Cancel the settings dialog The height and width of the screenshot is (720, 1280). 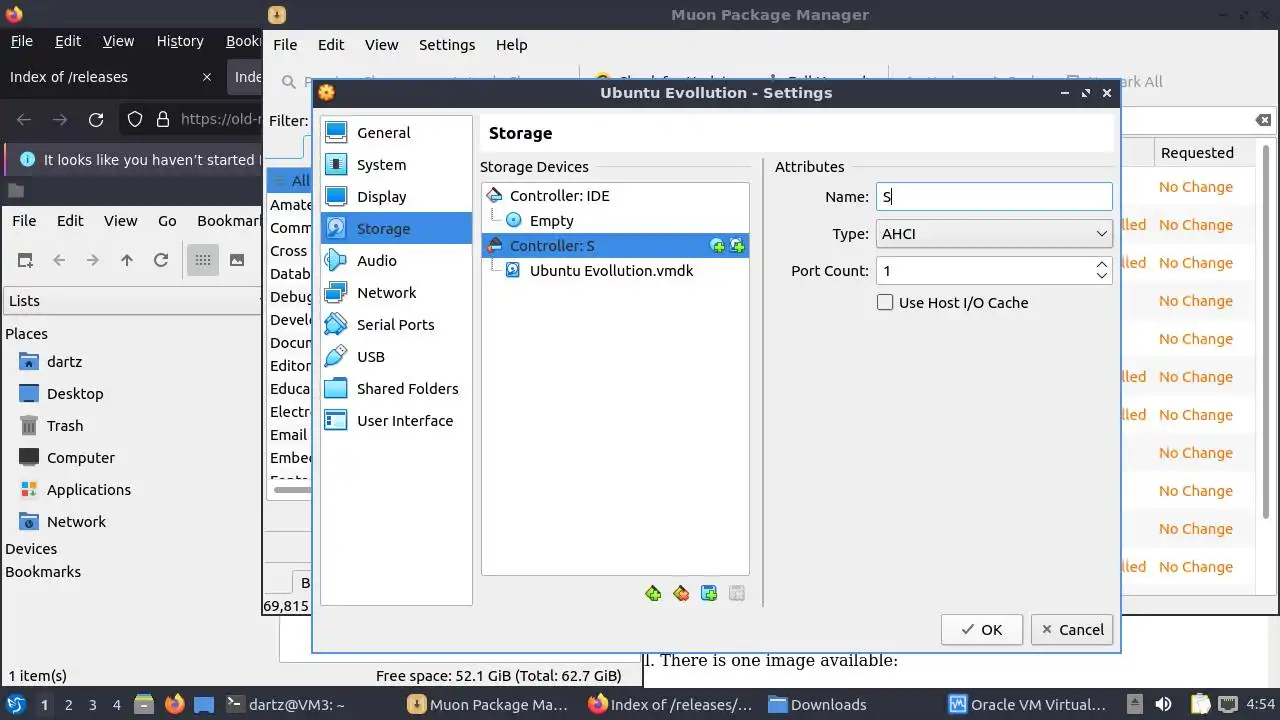point(1072,630)
